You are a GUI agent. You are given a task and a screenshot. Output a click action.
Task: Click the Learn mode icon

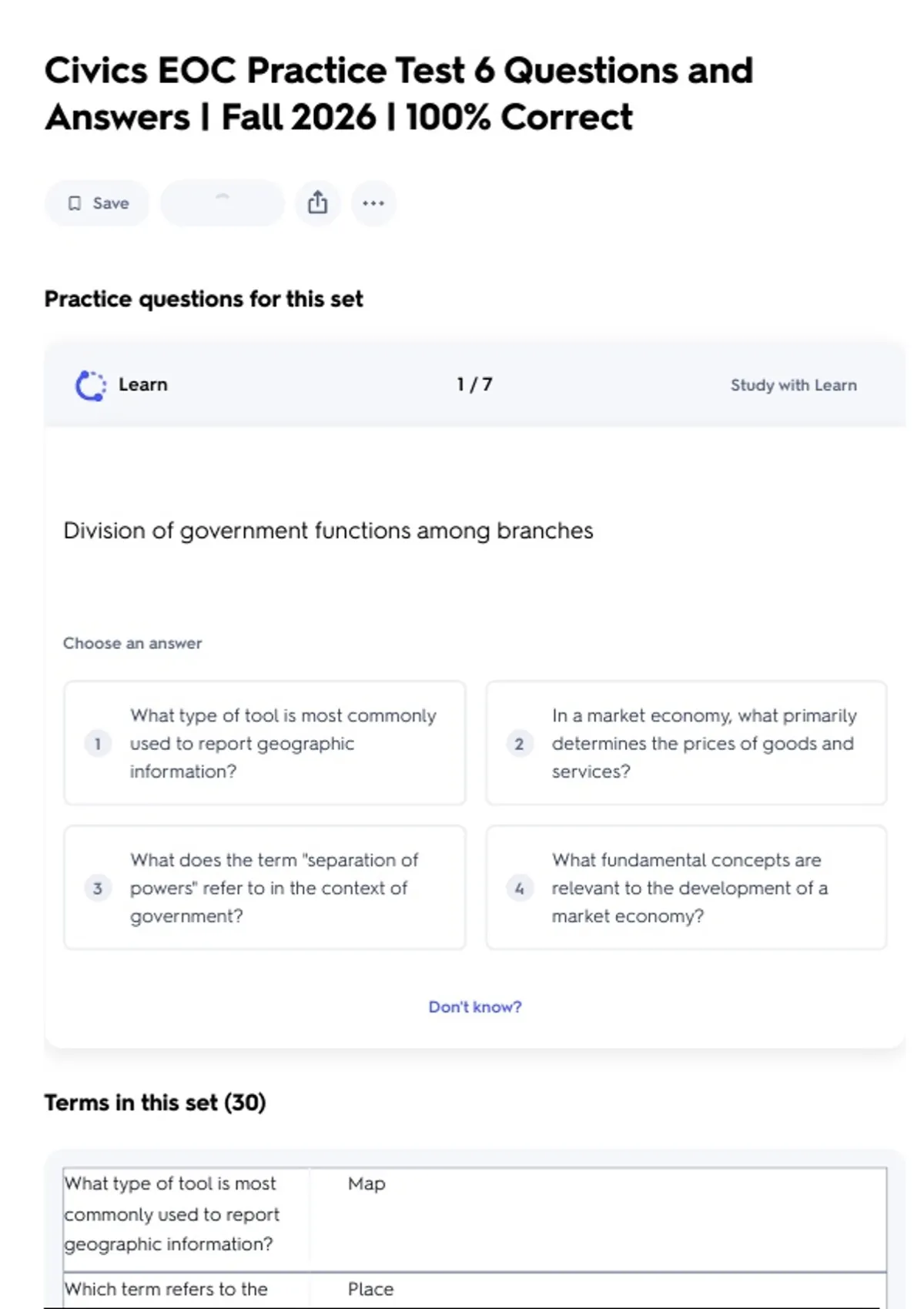[x=90, y=386]
